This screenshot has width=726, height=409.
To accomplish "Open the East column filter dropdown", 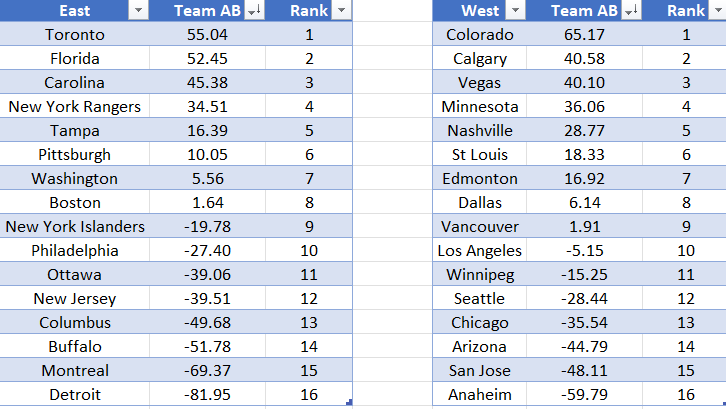I will (x=138, y=11).
